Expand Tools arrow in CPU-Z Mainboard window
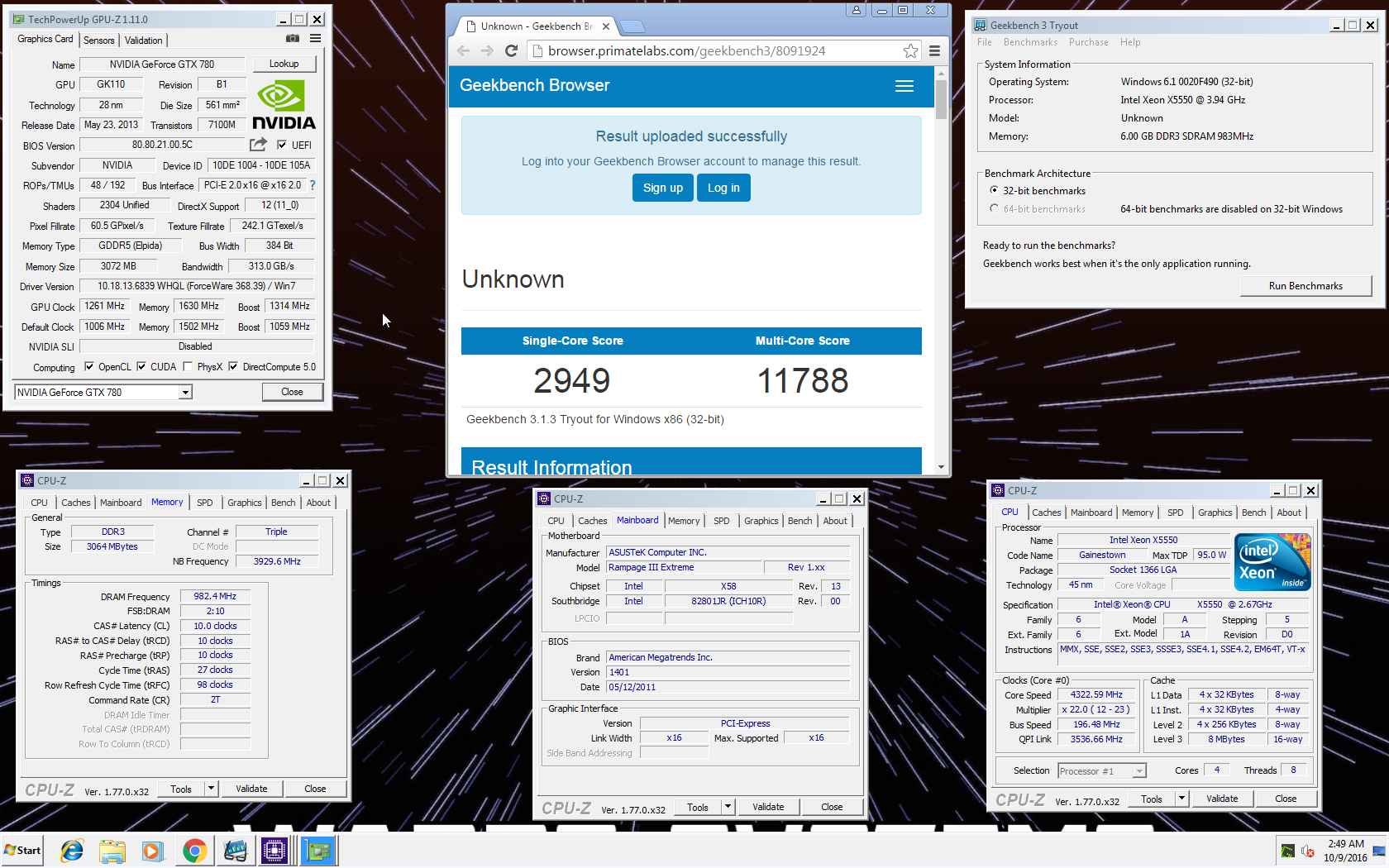Screen dimensions: 1389x868 tap(728, 806)
